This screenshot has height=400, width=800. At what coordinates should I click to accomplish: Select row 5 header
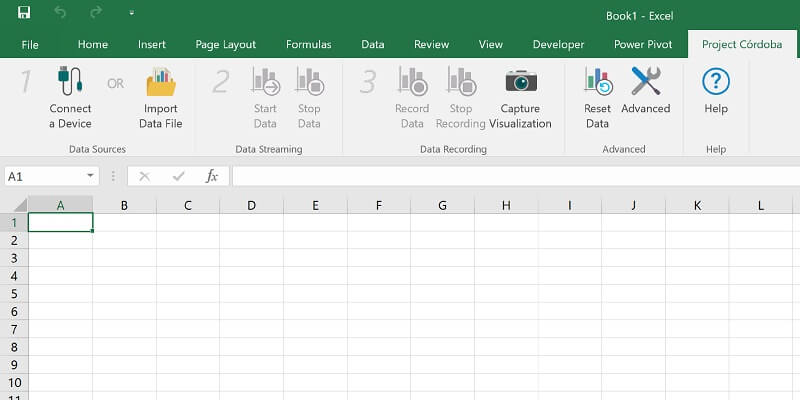pyautogui.click(x=14, y=294)
